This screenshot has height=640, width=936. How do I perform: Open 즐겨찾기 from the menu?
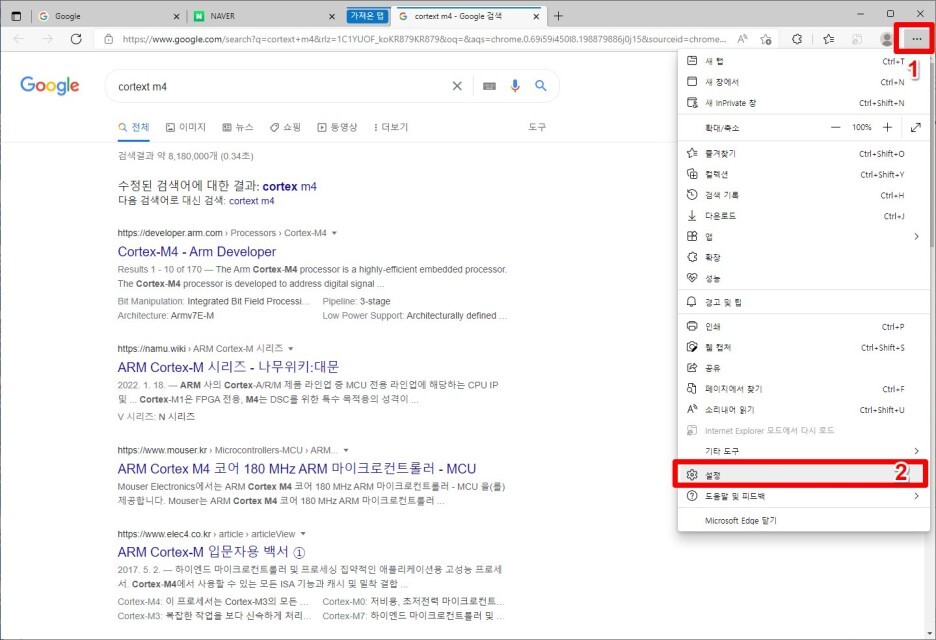[803, 153]
